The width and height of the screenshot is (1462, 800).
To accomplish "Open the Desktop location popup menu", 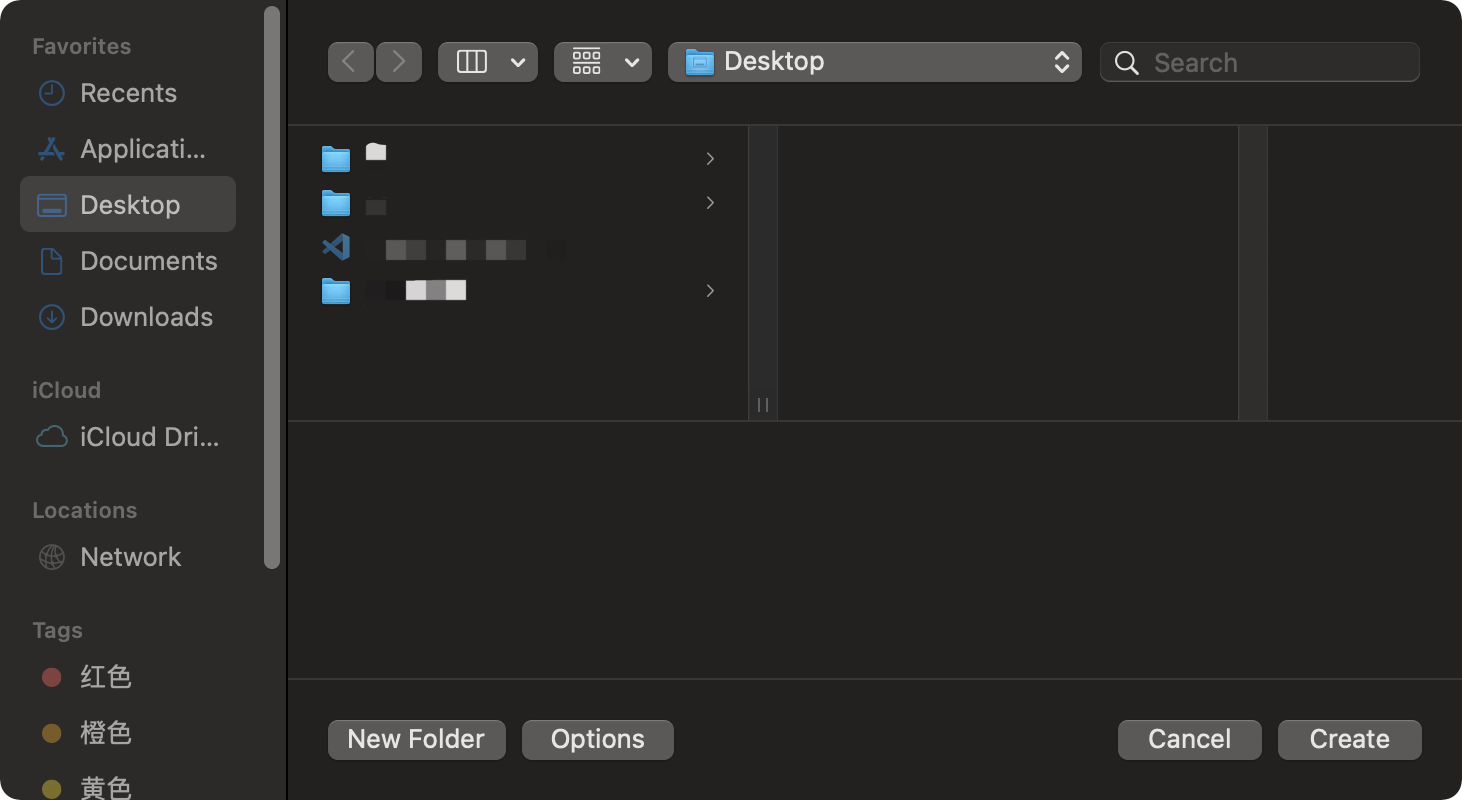I will coord(874,62).
